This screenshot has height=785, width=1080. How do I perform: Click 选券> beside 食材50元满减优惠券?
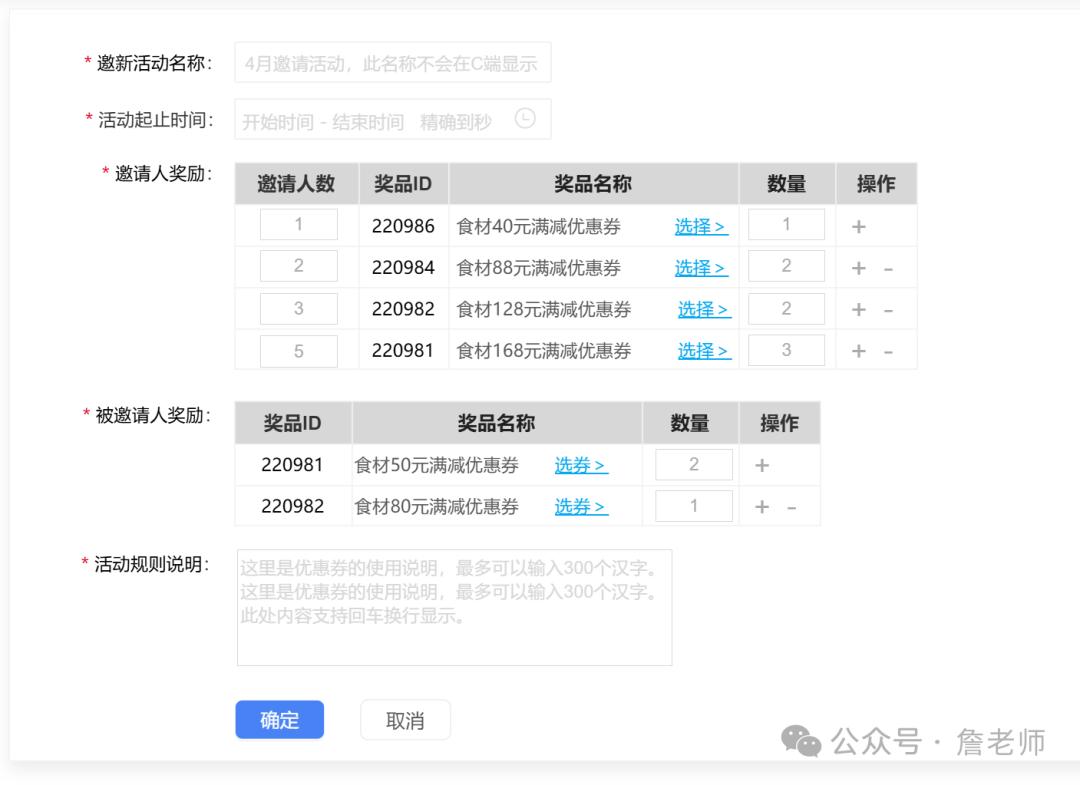(580, 464)
